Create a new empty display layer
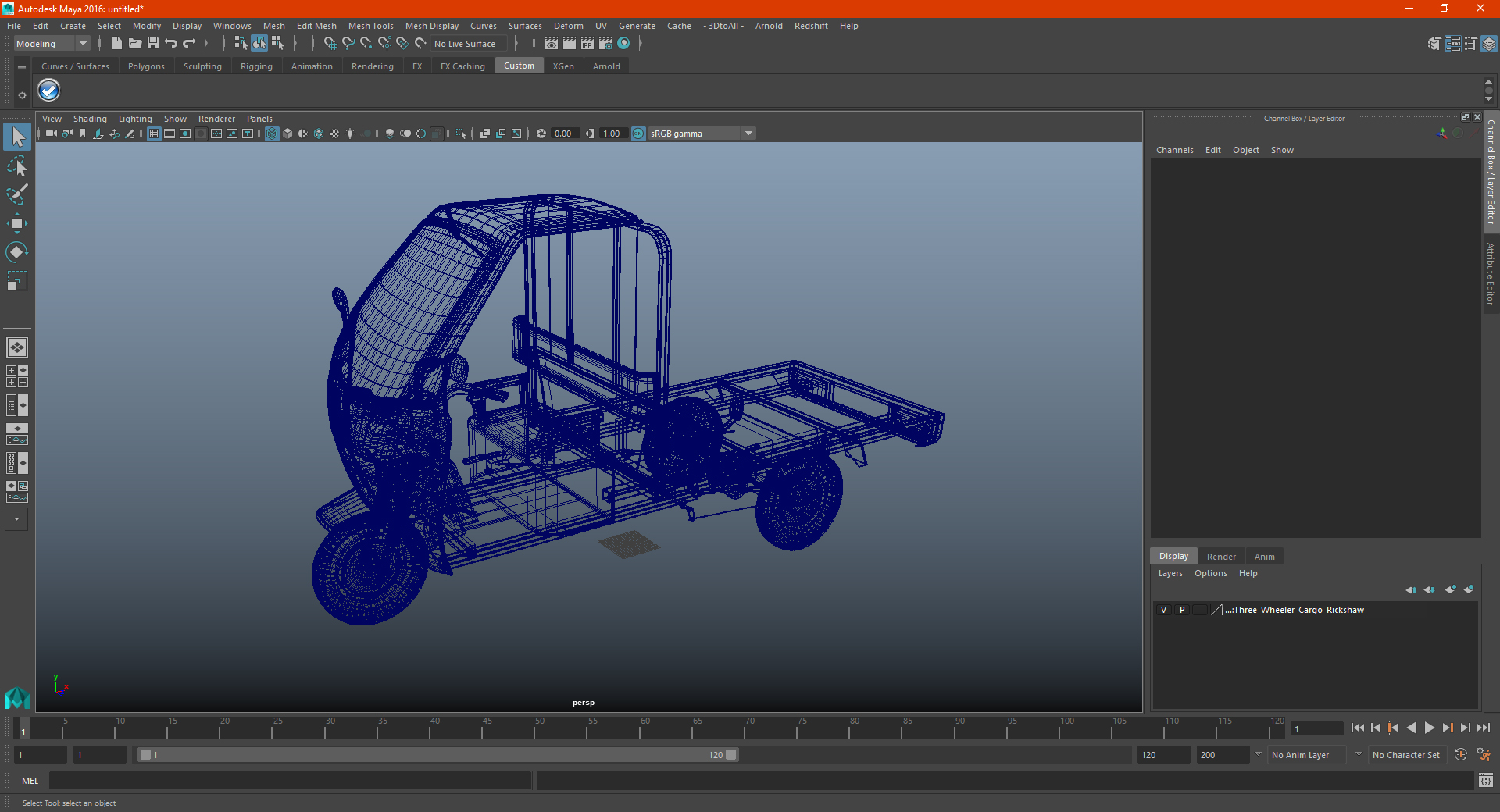The width and height of the screenshot is (1500, 812). tap(1450, 589)
